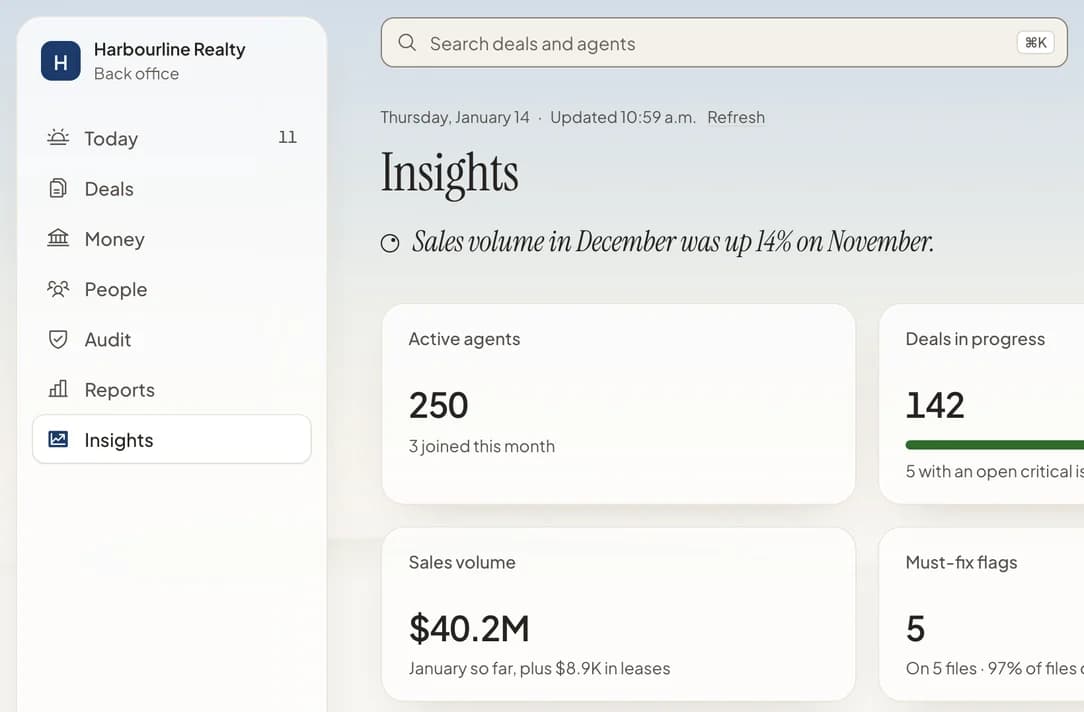Click the Updated 10:59 a.m. timestamp

click(x=623, y=118)
